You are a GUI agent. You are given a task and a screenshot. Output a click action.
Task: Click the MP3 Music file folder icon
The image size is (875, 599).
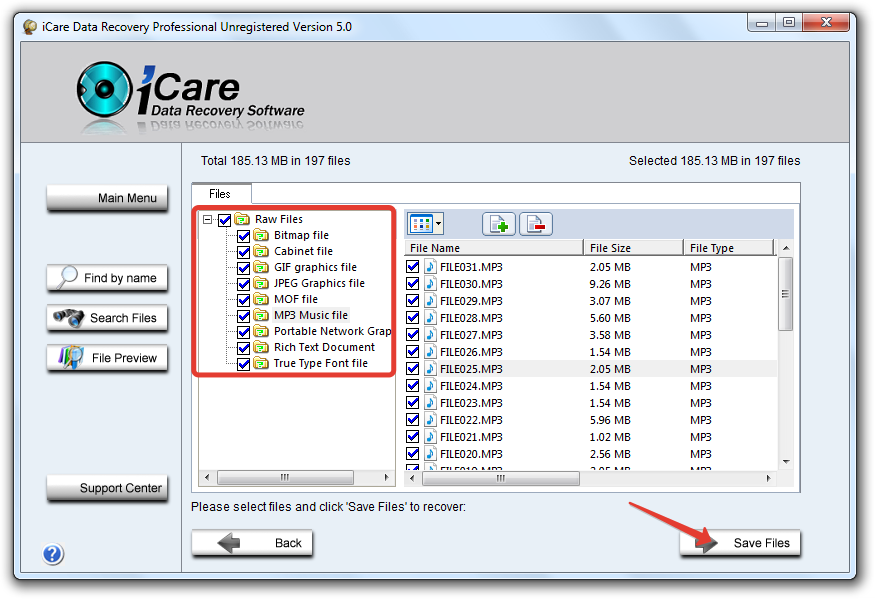tap(262, 315)
